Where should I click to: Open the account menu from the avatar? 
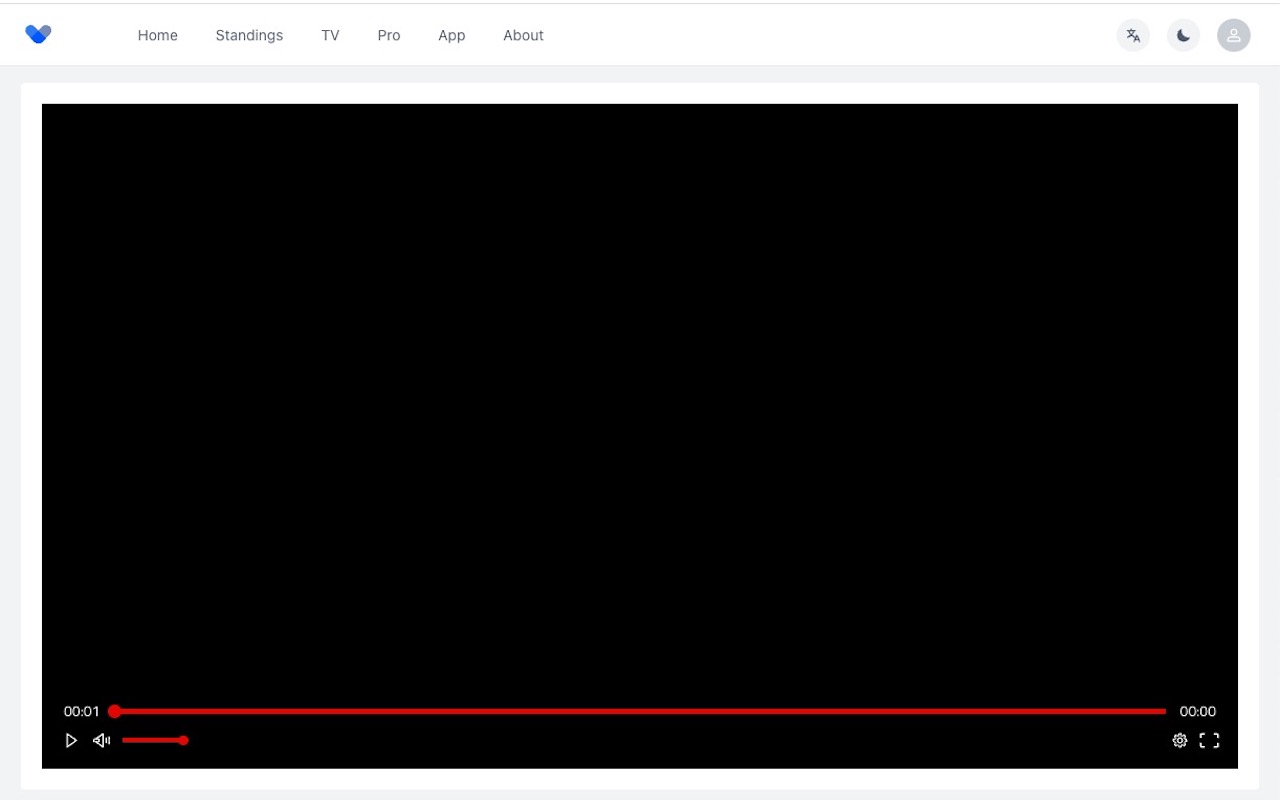pyautogui.click(x=1233, y=35)
